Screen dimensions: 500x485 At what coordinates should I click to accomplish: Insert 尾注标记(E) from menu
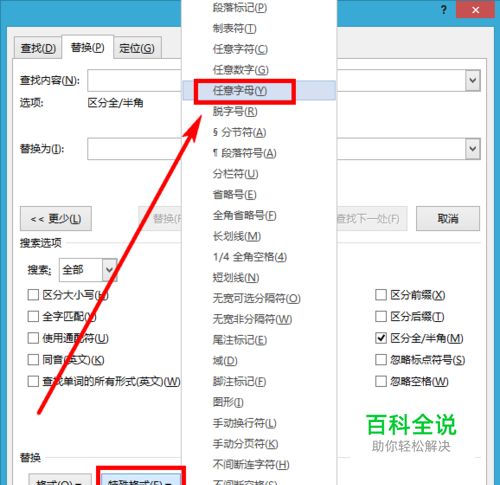(259, 340)
